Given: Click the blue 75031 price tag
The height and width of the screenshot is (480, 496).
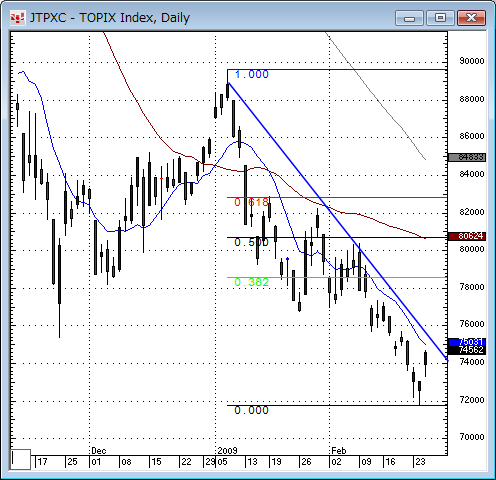Looking at the screenshot, I should tap(467, 342).
